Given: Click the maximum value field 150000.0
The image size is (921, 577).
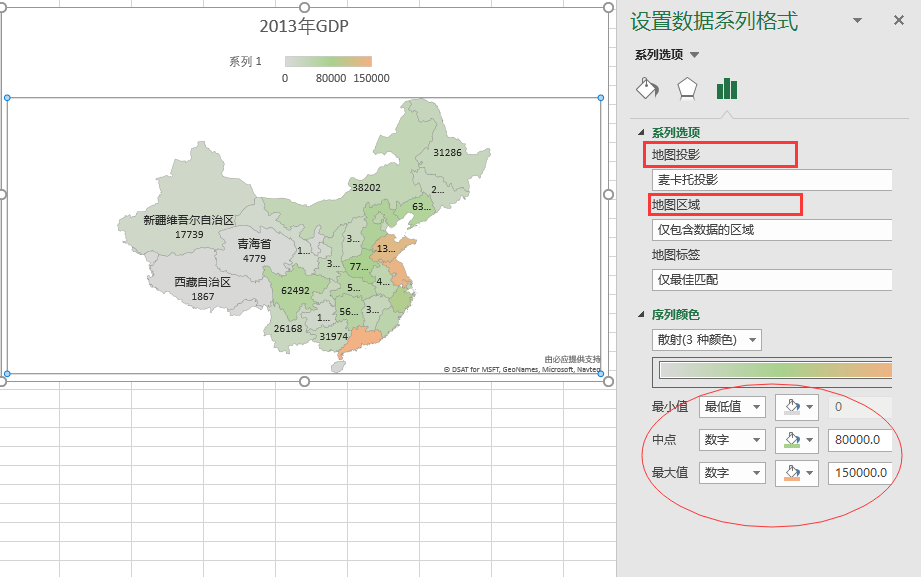Looking at the screenshot, I should click(x=860, y=472).
